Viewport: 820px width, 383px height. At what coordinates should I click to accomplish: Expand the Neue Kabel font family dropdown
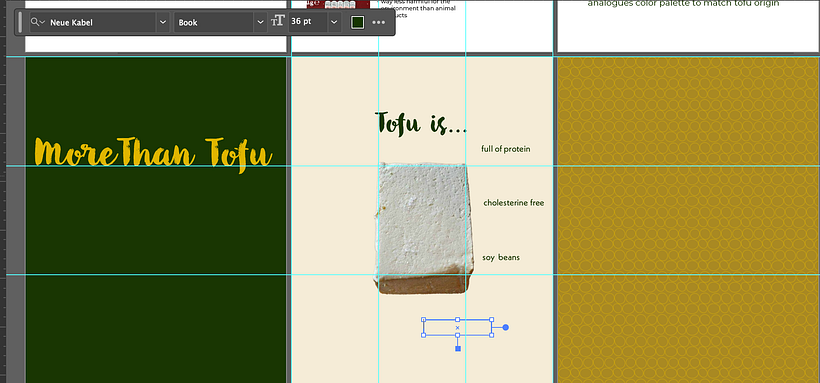point(163,22)
